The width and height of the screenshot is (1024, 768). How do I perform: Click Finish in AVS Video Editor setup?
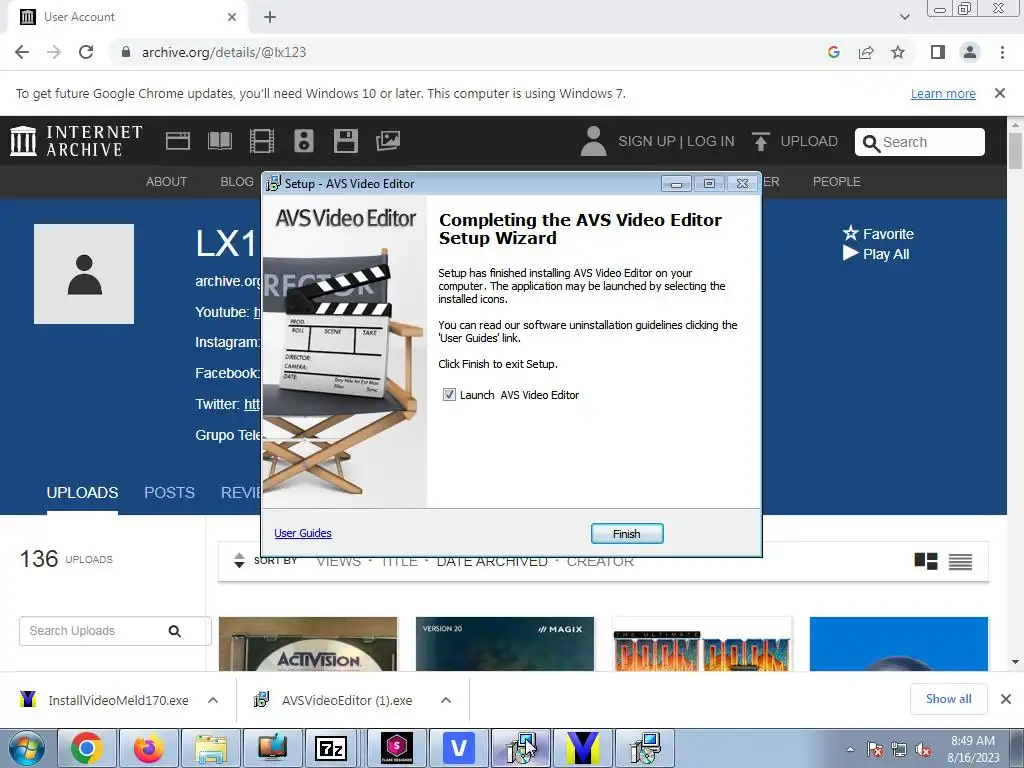coord(627,534)
